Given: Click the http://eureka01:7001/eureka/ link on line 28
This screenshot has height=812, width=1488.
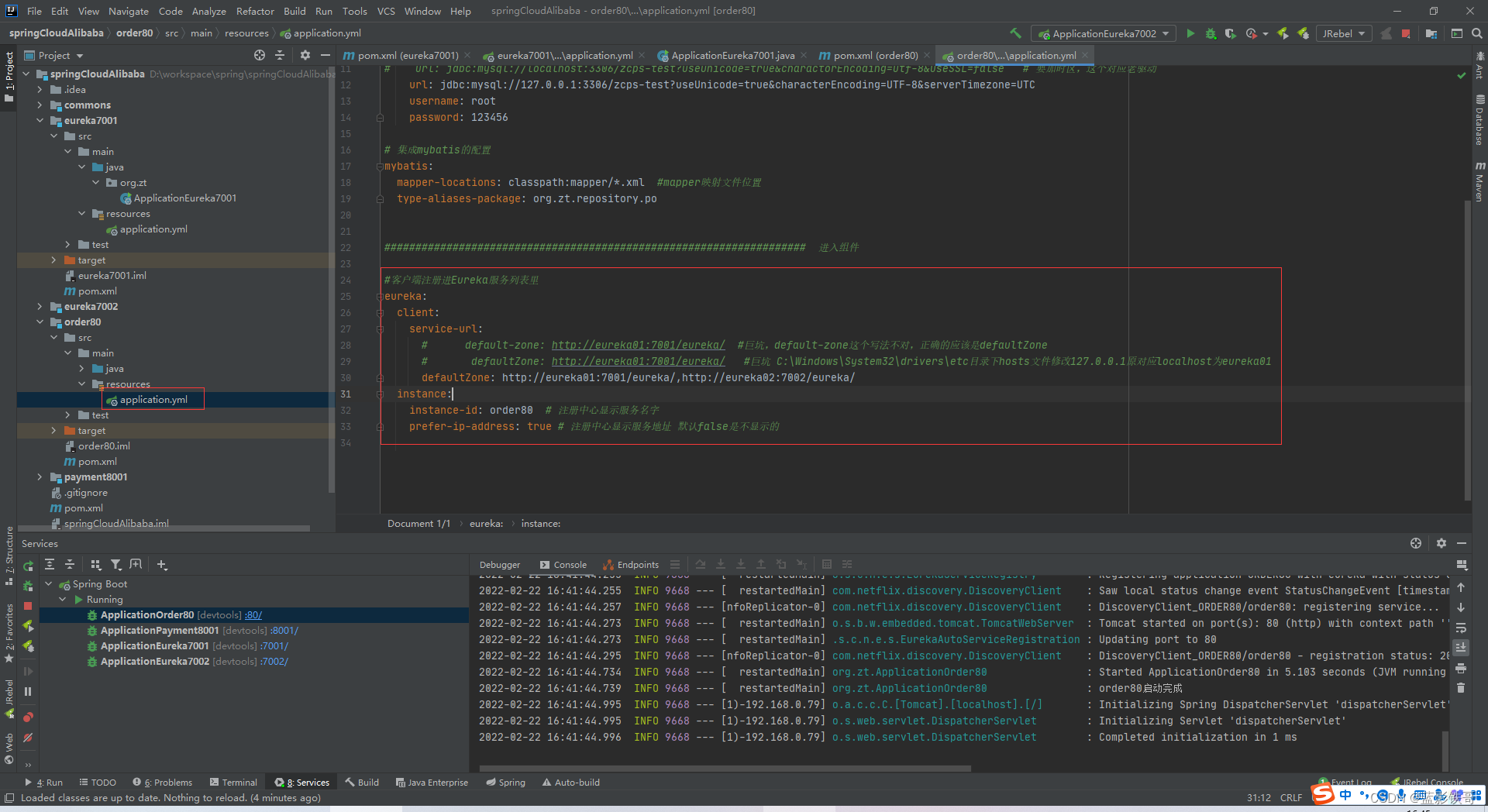Looking at the screenshot, I should pos(639,345).
